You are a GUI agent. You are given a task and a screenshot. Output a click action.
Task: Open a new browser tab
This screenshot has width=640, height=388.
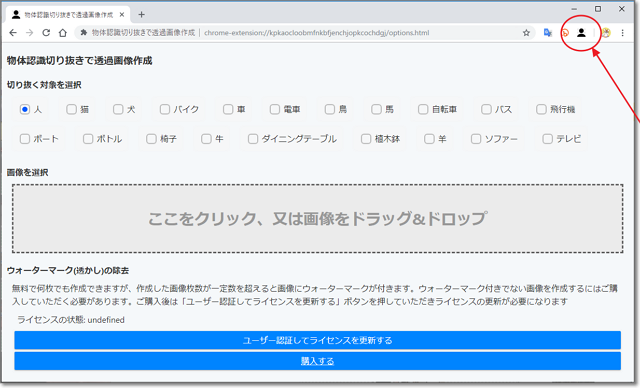pyautogui.click(x=141, y=15)
